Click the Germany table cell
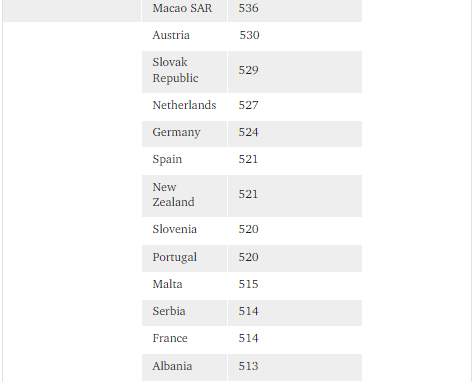The image size is (474, 382). click(184, 134)
